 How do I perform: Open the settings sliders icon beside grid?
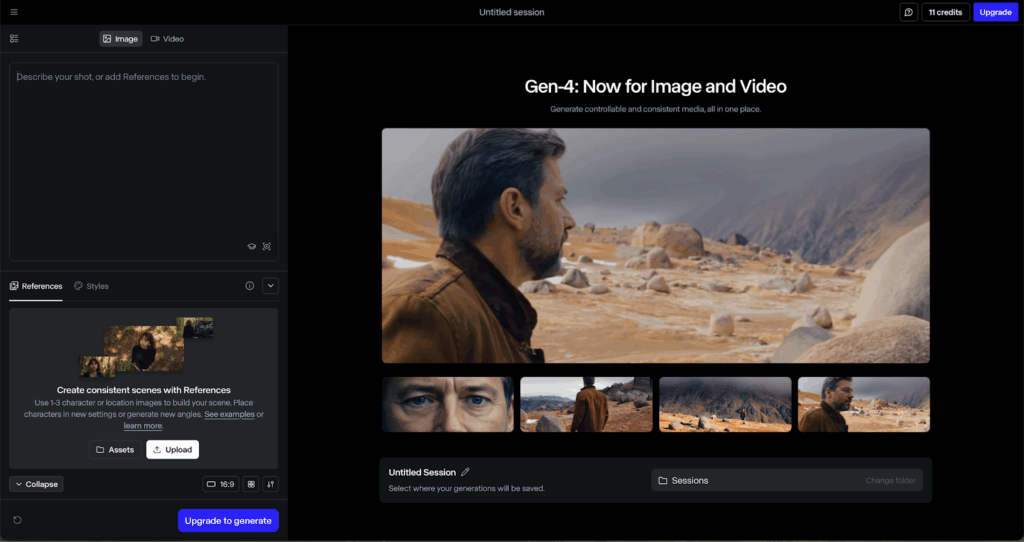(270, 484)
